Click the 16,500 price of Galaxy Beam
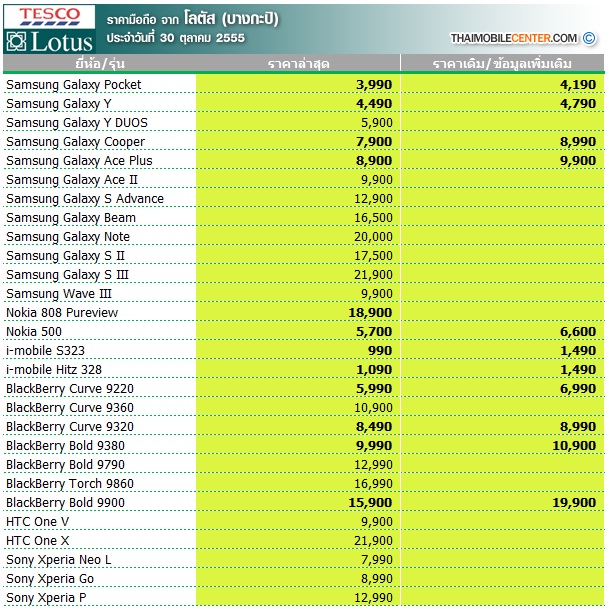The image size is (609, 610). 373,217
